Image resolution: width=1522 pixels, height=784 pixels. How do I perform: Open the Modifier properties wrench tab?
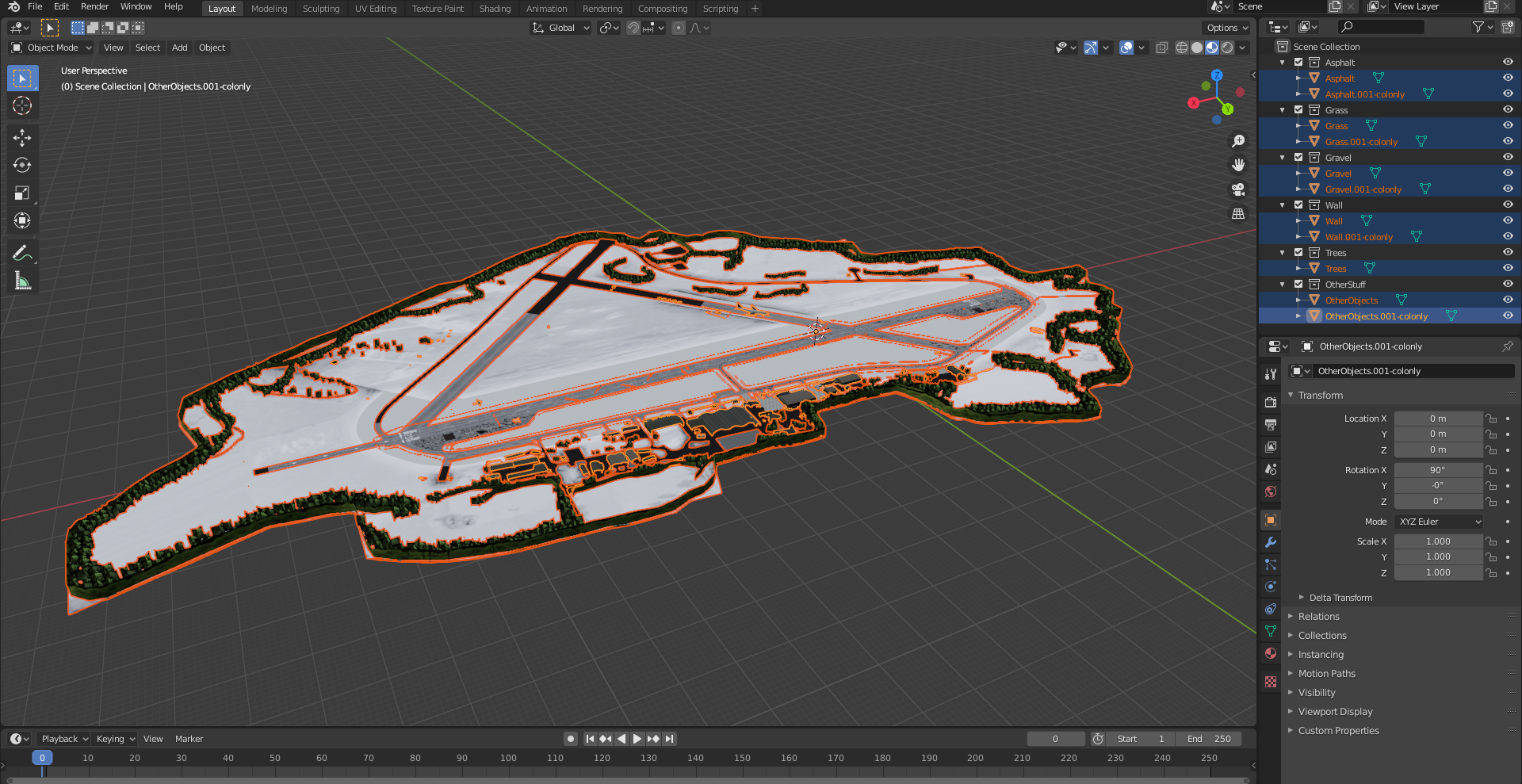(x=1271, y=542)
